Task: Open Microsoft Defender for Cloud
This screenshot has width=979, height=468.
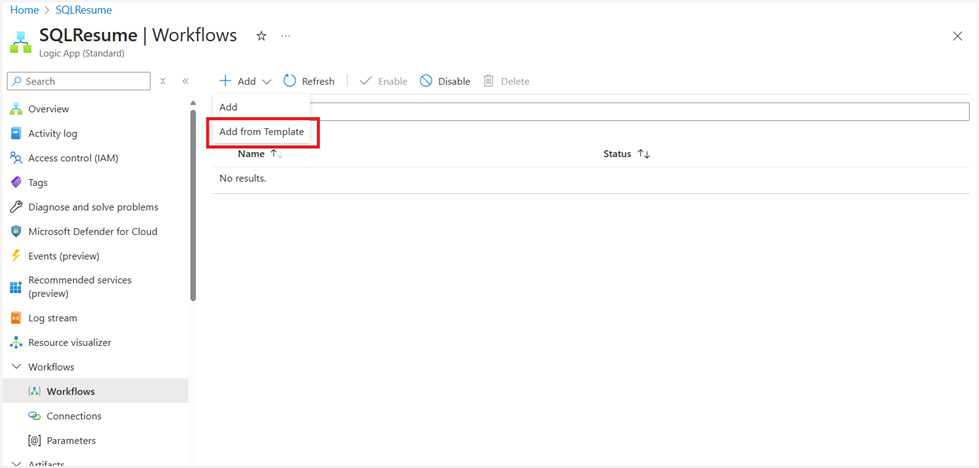Action: 94,232
